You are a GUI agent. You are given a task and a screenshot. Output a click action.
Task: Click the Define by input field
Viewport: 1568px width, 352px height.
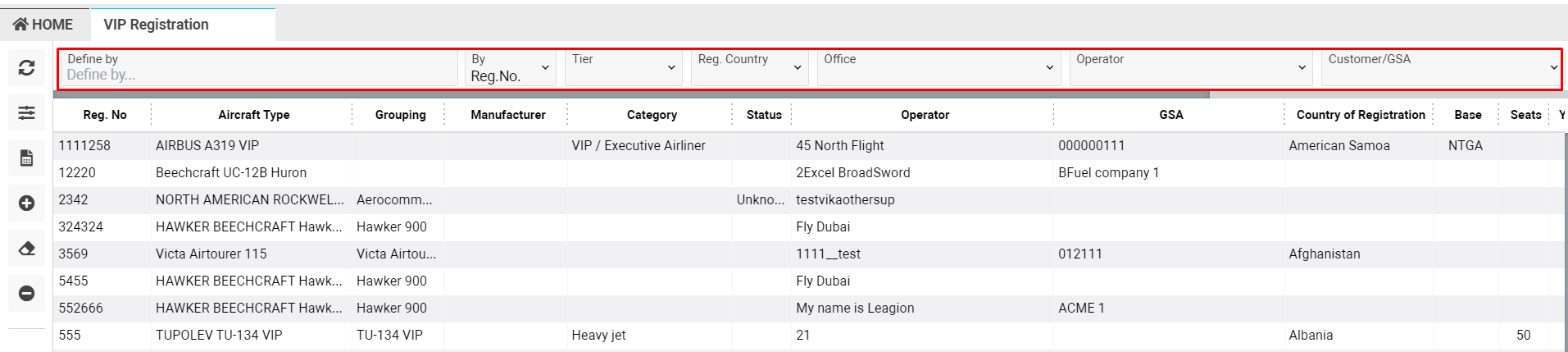click(259, 75)
